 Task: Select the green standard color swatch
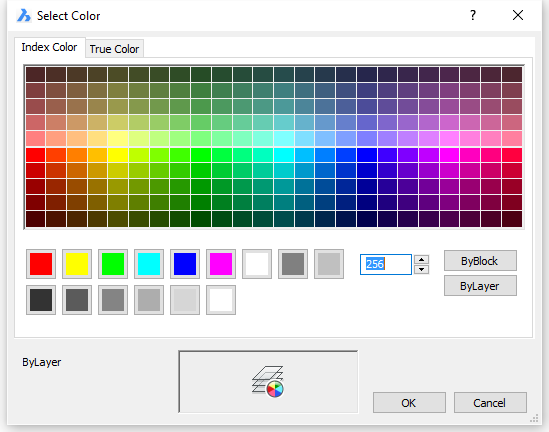pos(113,264)
